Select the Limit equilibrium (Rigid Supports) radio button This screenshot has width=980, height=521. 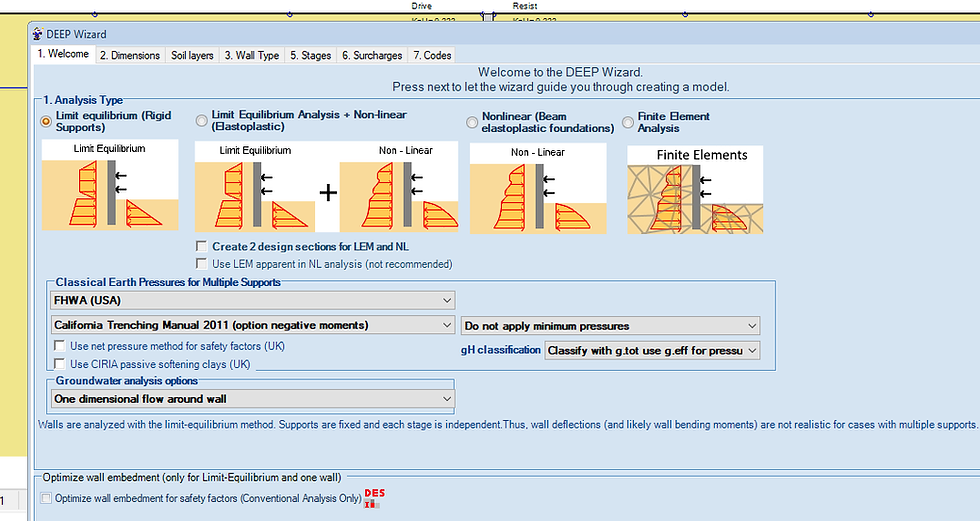pos(46,121)
